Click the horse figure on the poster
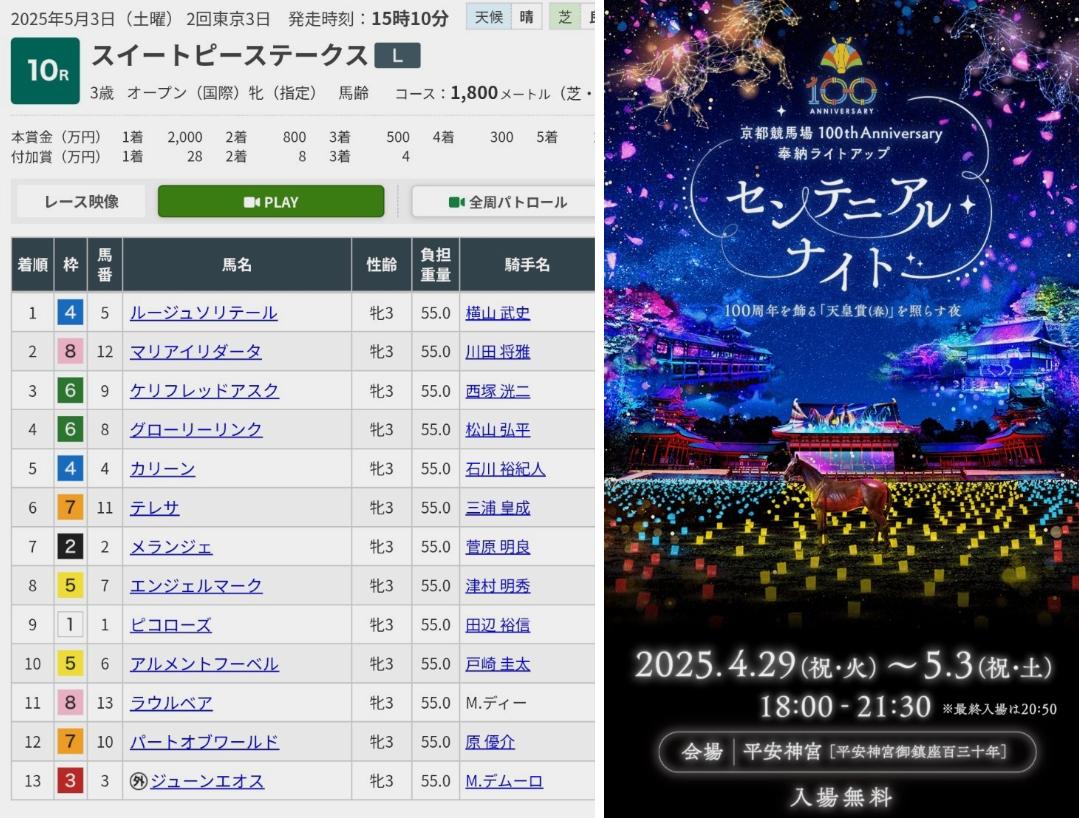This screenshot has height=818, width=1079. 838,492
